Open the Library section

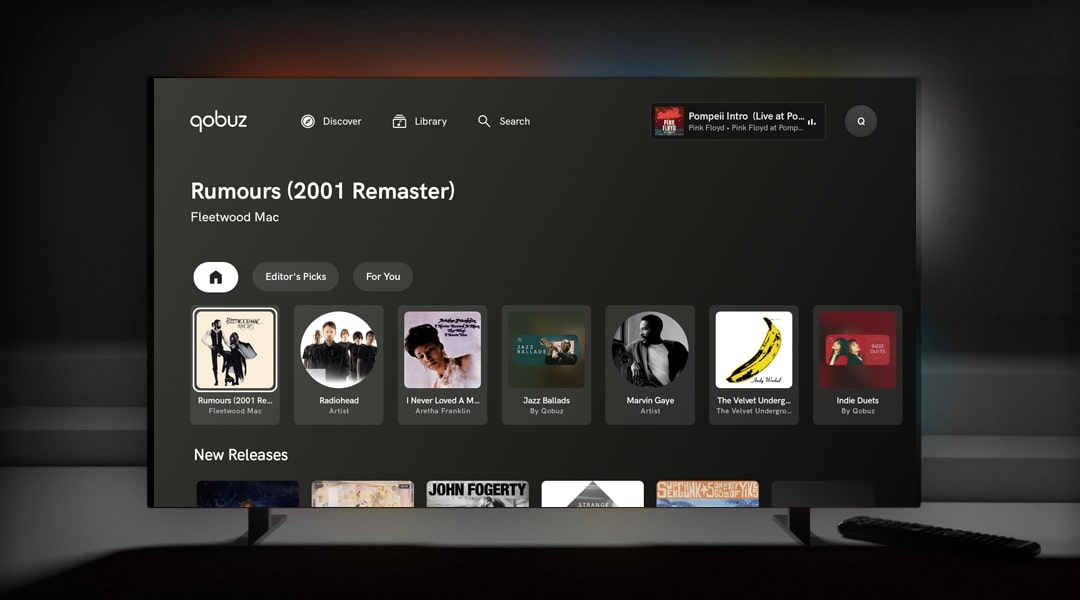tap(419, 121)
